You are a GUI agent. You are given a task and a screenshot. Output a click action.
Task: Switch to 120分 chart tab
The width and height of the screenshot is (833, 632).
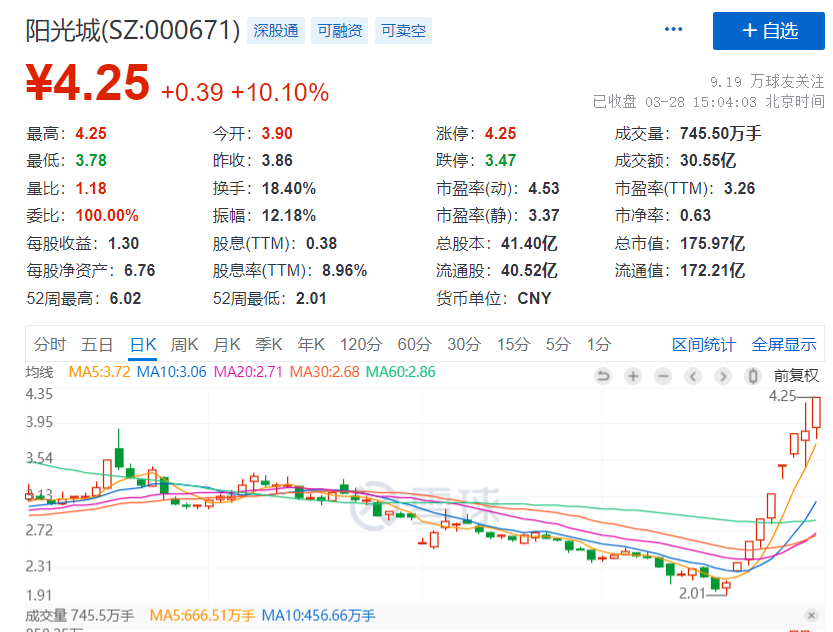tap(361, 345)
